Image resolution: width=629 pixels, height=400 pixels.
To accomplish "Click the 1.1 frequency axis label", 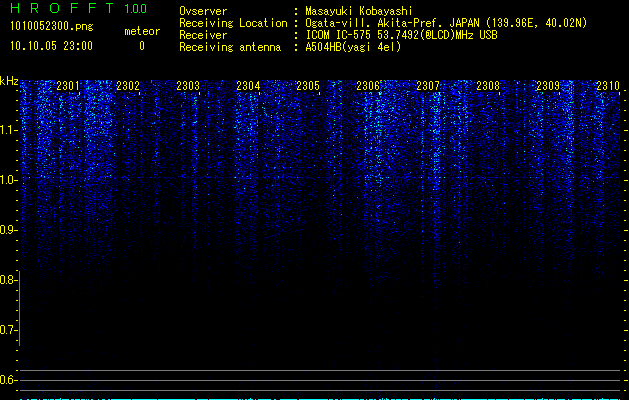I will click(8, 130).
